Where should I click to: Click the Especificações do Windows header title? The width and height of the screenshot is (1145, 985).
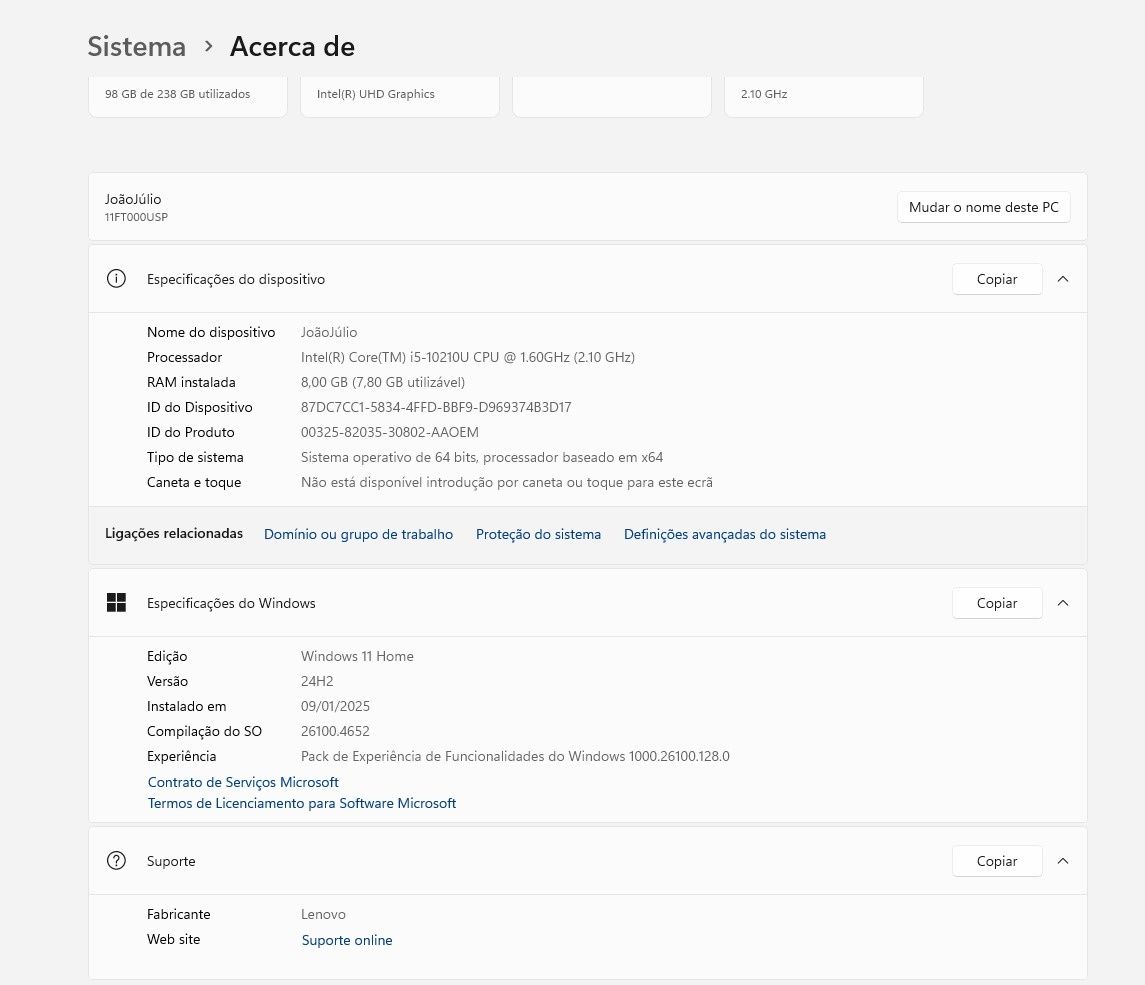tap(231, 603)
